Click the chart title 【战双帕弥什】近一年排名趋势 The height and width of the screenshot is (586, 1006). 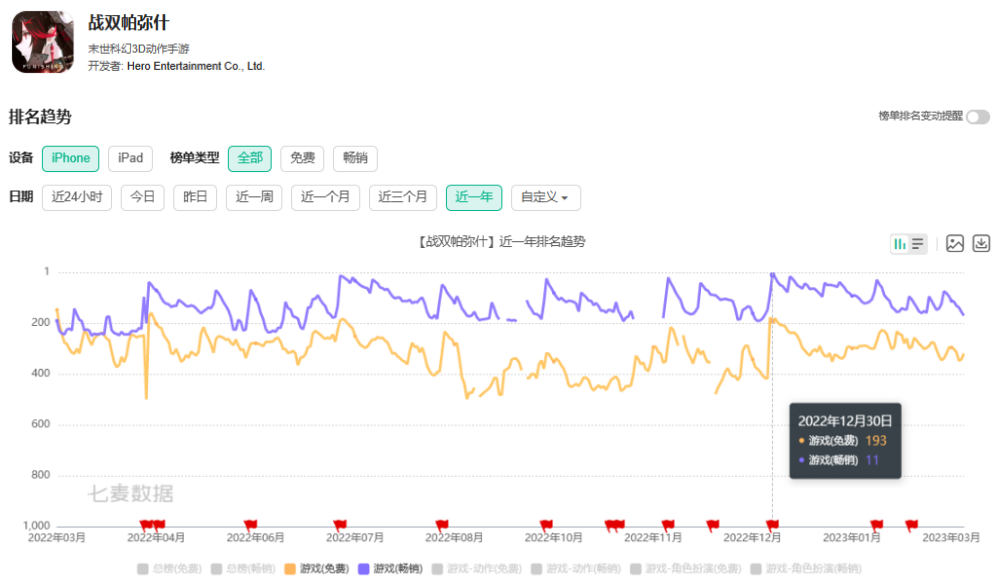tap(501, 242)
